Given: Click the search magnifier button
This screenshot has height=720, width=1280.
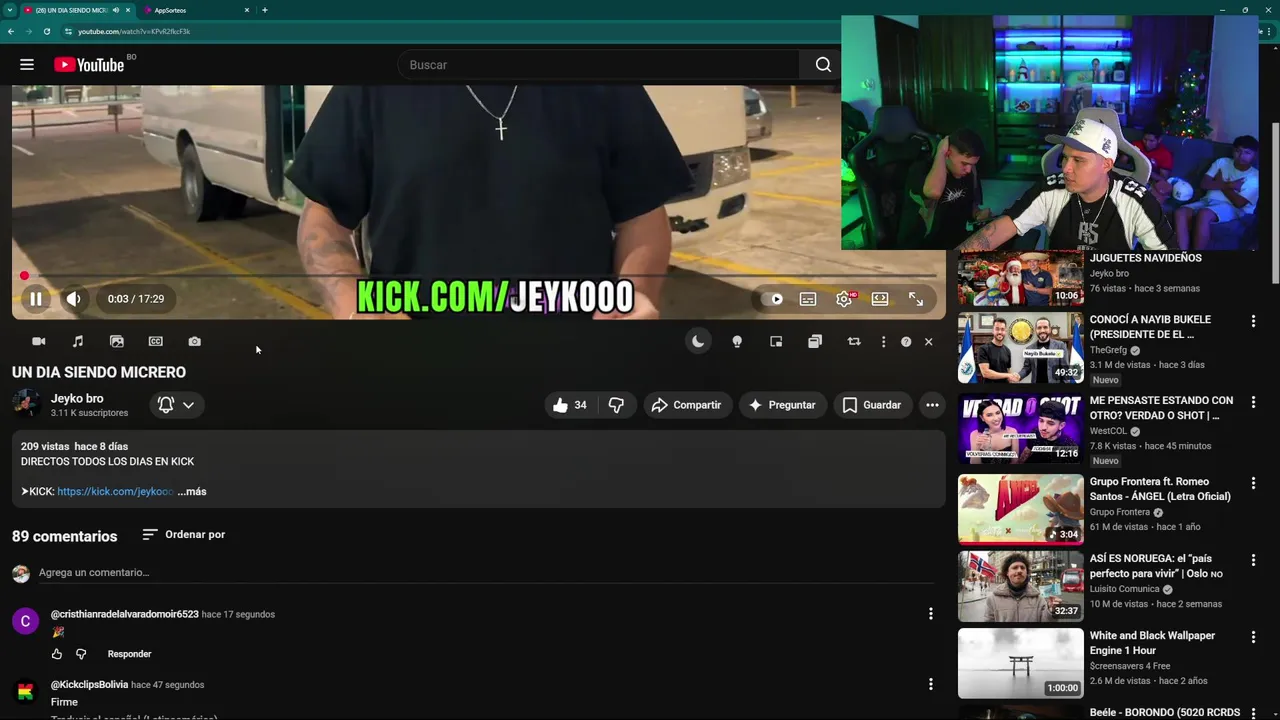Looking at the screenshot, I should tap(823, 65).
